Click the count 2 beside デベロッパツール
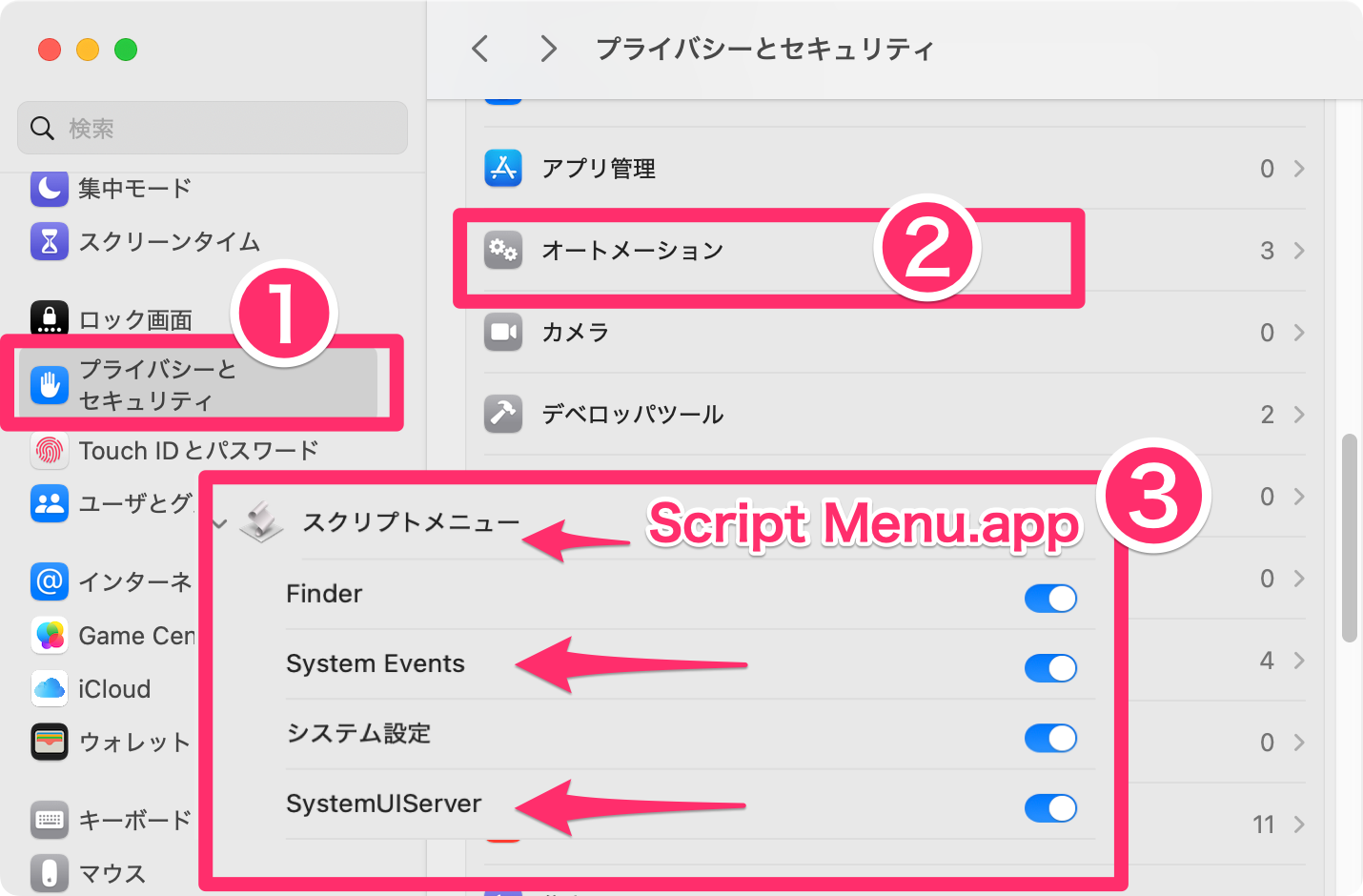 (x=1267, y=414)
